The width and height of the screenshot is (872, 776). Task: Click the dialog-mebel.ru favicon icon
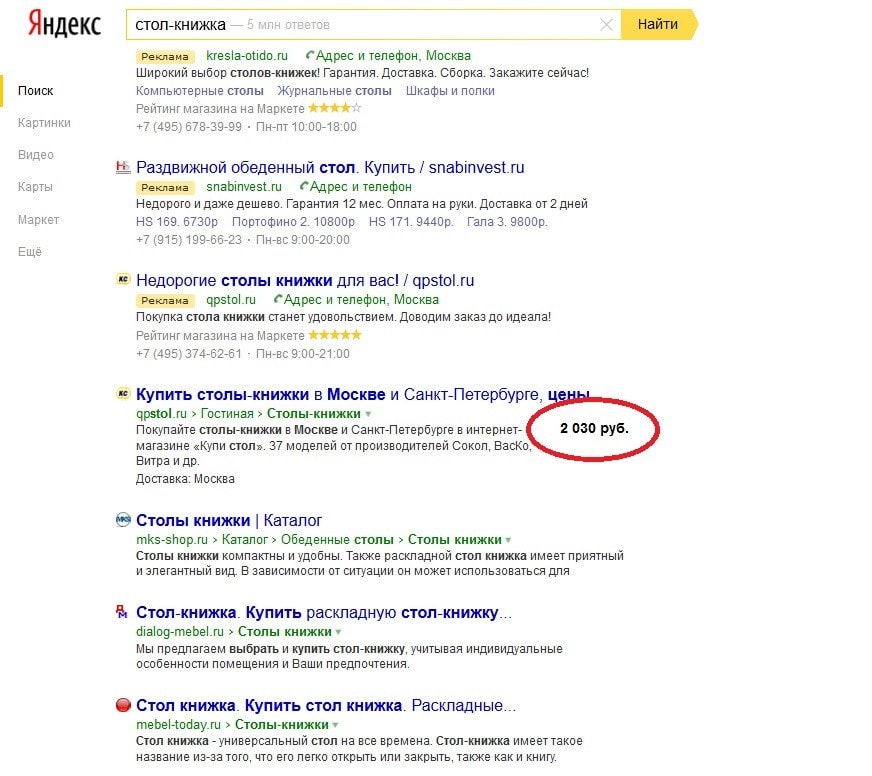pyautogui.click(x=123, y=612)
